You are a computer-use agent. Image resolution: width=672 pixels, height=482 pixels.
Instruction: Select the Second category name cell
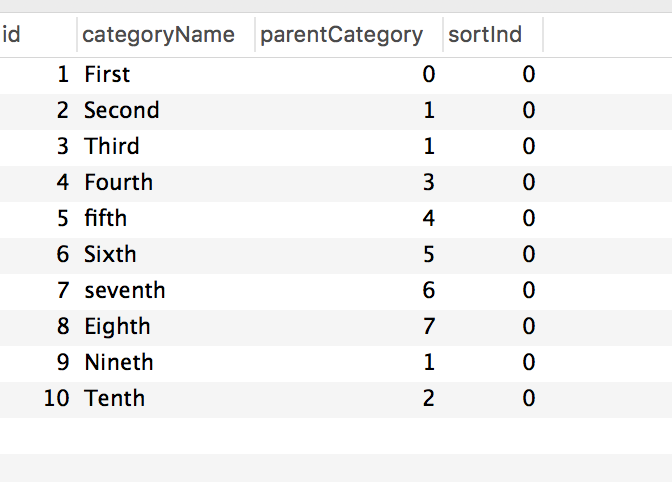tap(166, 111)
